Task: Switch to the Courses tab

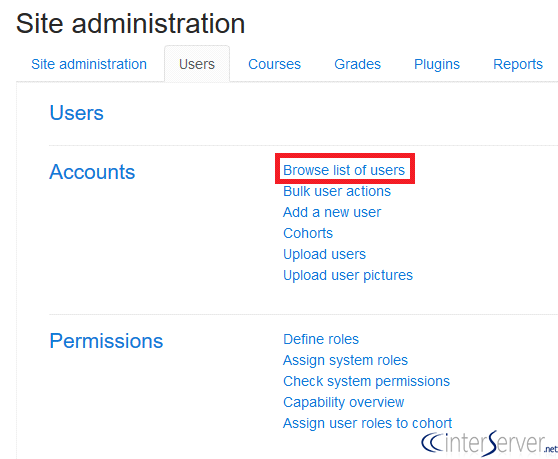Action: (274, 64)
